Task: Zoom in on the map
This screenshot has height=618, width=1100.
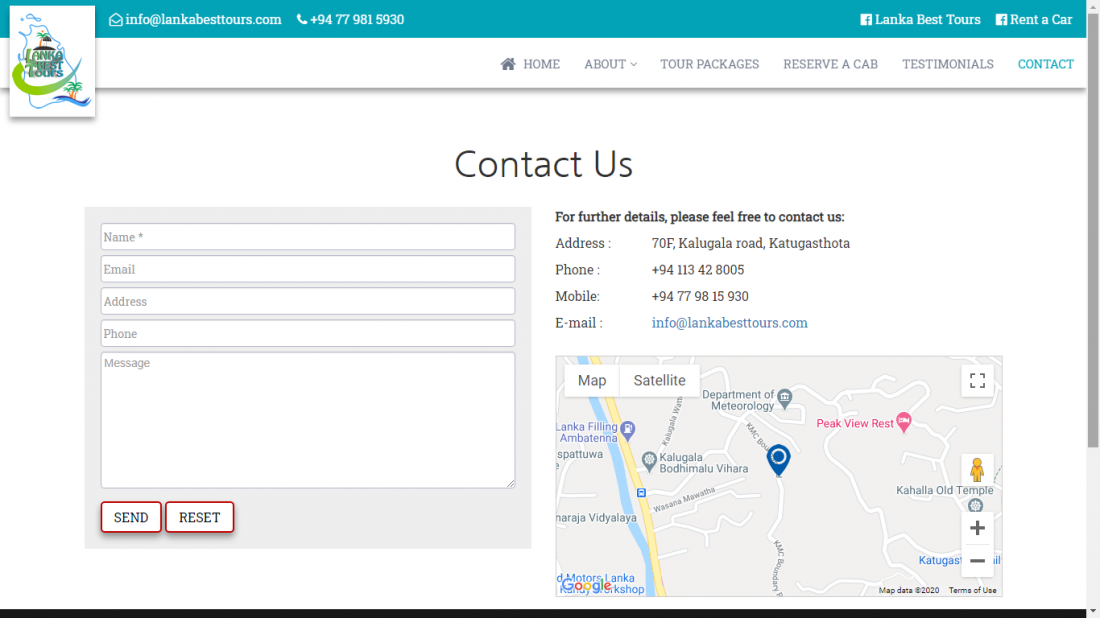Action: pyautogui.click(x=977, y=528)
